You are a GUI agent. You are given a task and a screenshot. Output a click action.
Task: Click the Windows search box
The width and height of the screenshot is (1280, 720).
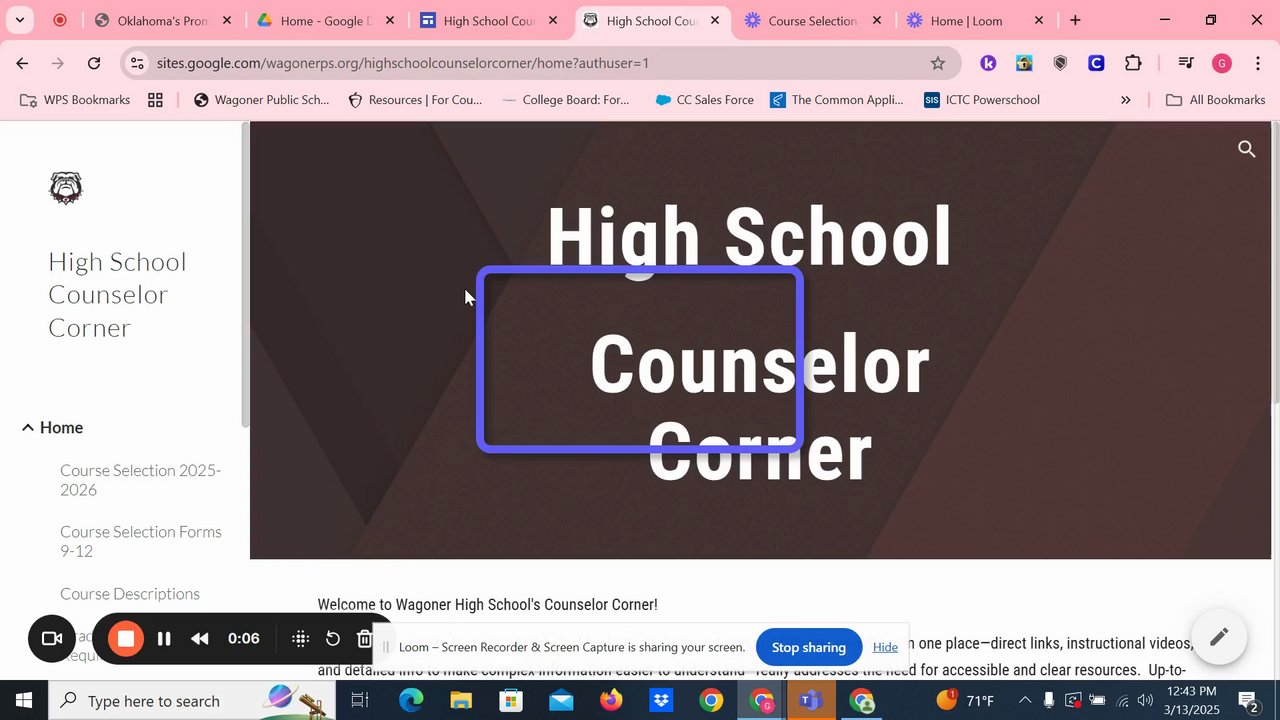tap(192, 700)
